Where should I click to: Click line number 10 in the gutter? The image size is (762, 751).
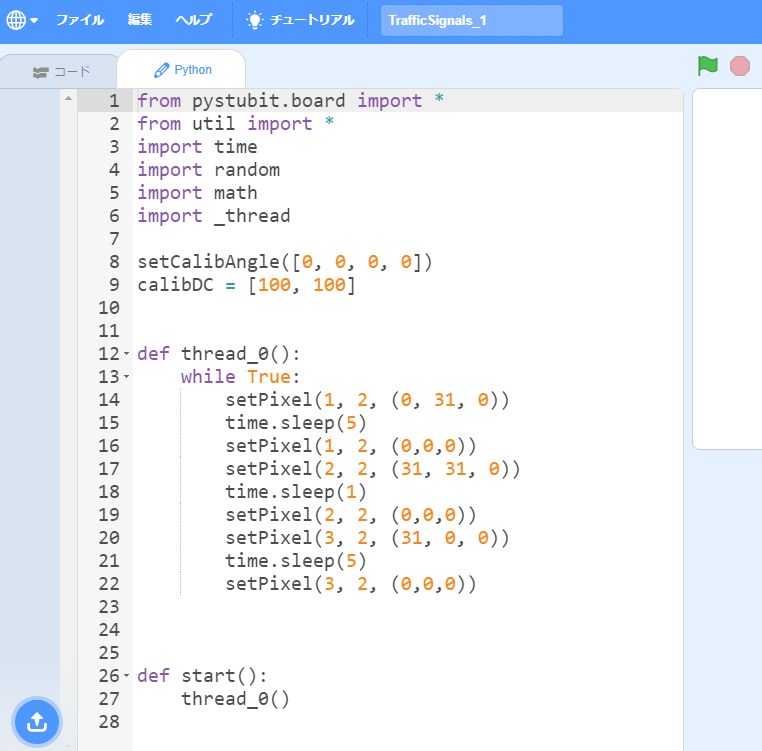click(x=109, y=308)
